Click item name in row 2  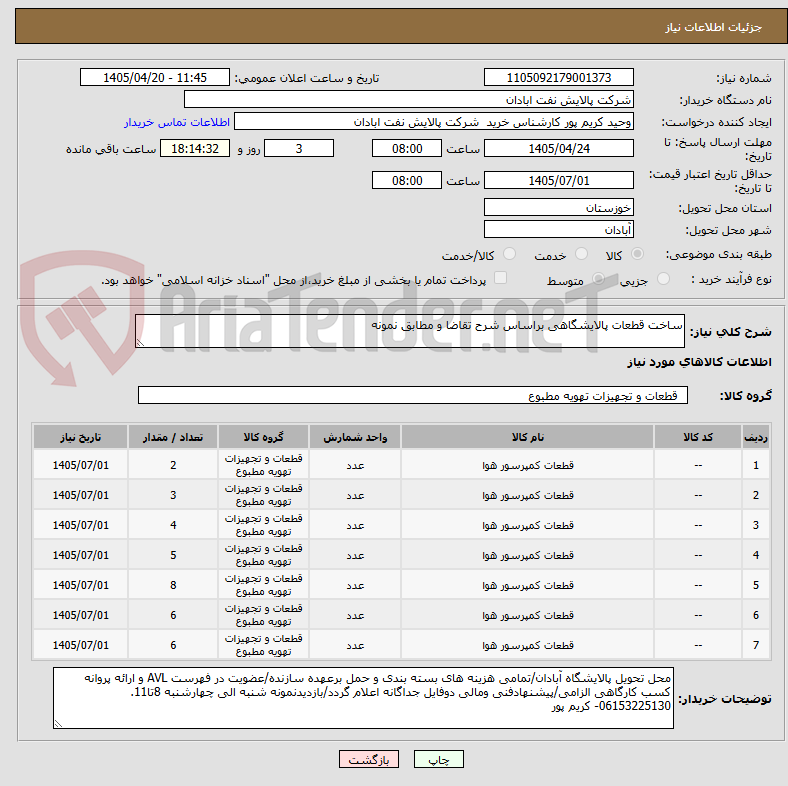(x=528, y=495)
